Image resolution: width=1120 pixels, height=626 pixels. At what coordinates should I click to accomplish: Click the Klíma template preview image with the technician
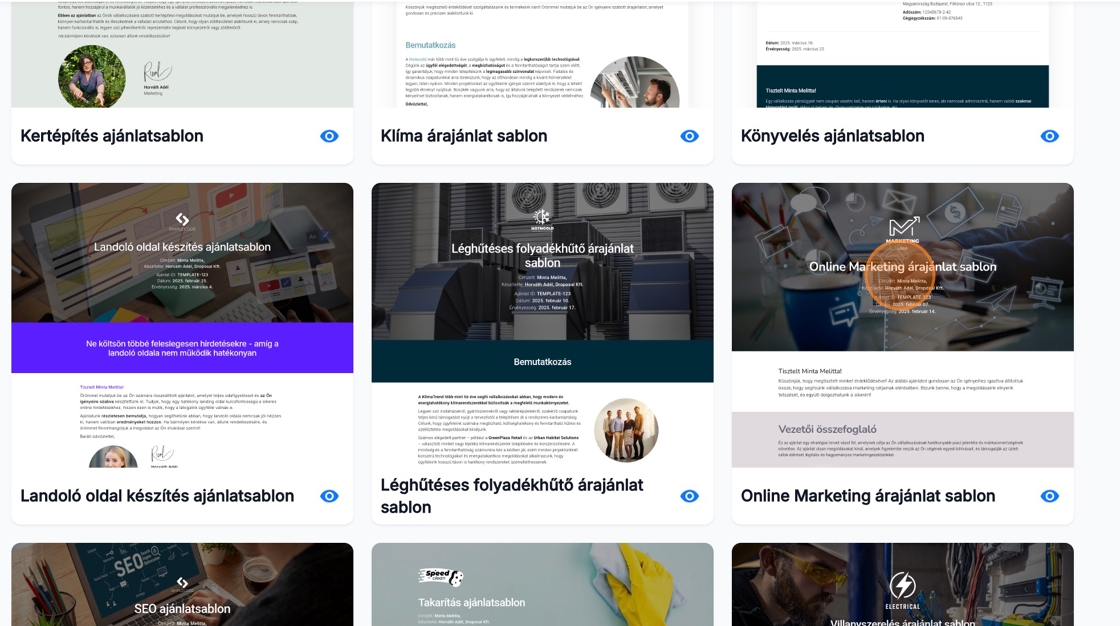pyautogui.click(x=542, y=55)
